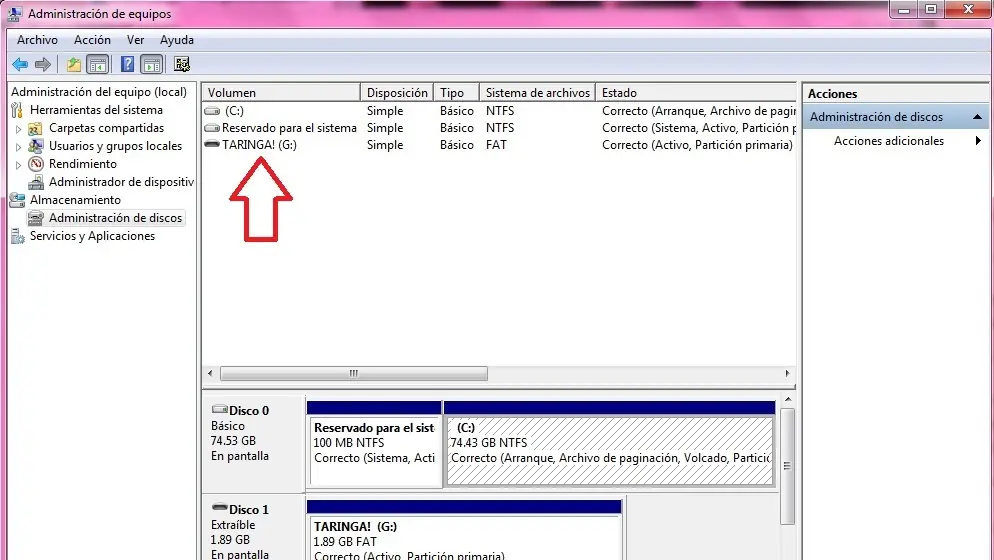This screenshot has height=560, width=994.
Task: Open the Help question mark toolbar icon
Action: pos(127,64)
